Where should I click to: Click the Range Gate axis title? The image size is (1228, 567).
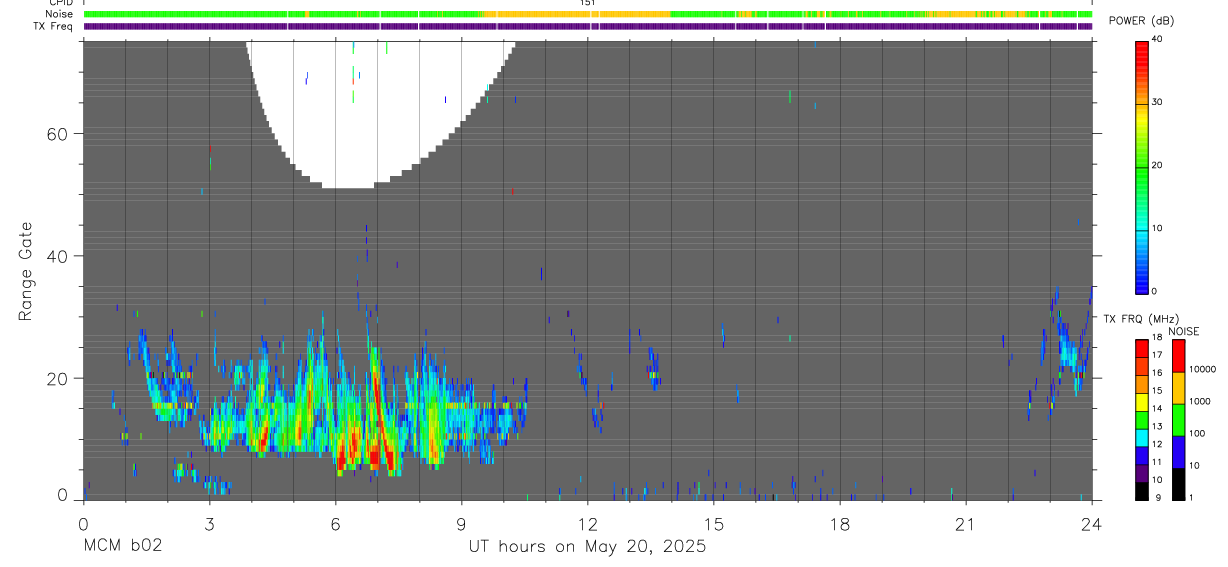click(25, 272)
